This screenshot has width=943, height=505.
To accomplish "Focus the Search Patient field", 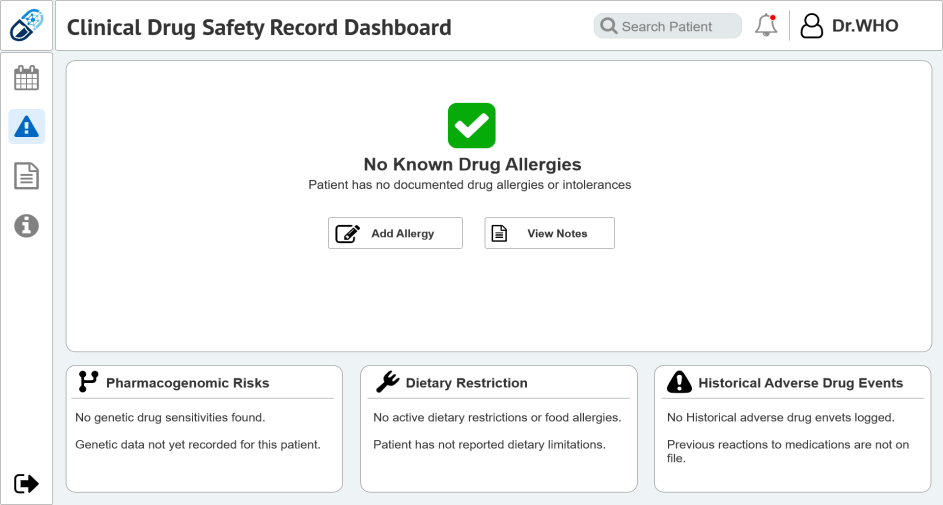I will [x=668, y=26].
